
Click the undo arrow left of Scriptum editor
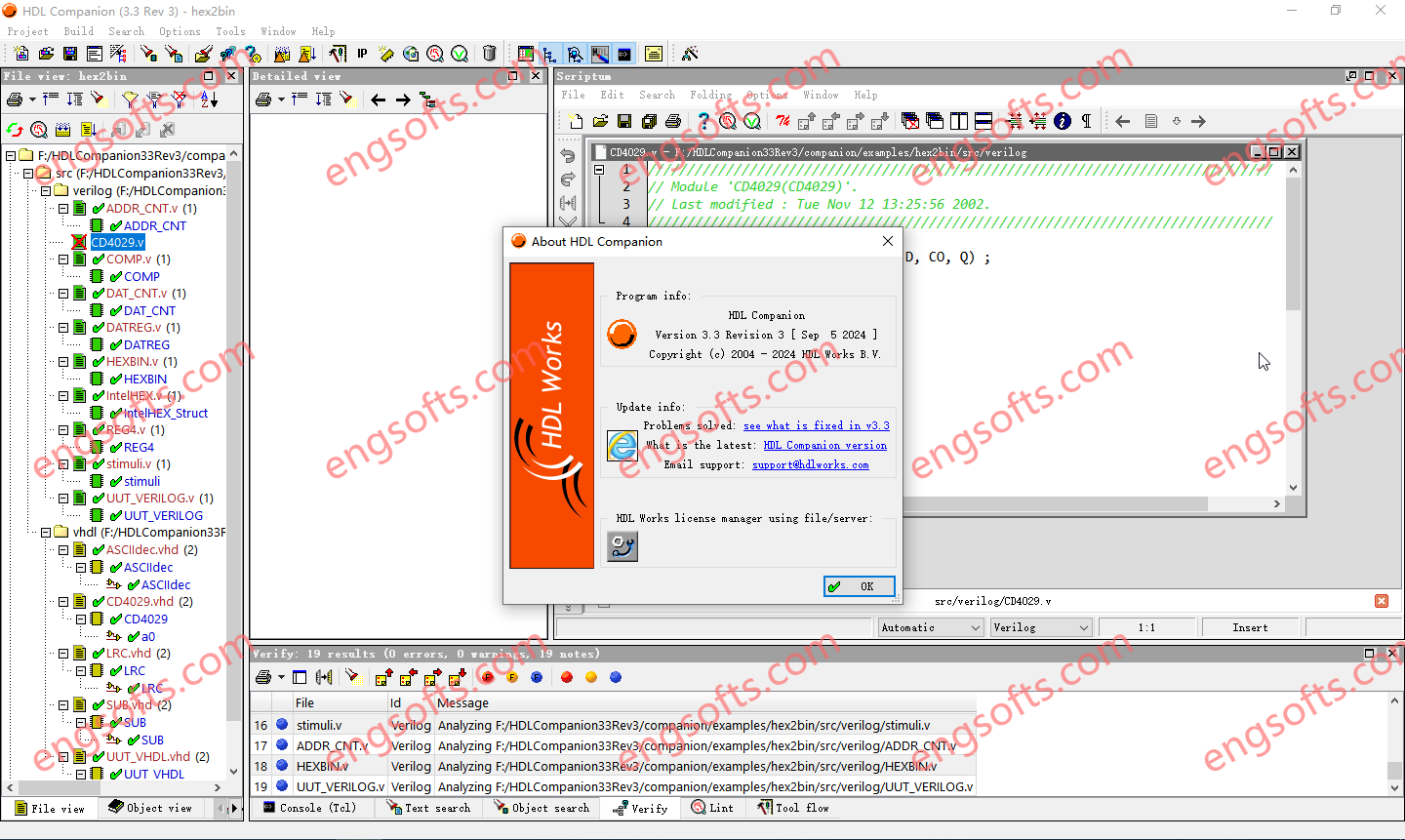pos(569,156)
